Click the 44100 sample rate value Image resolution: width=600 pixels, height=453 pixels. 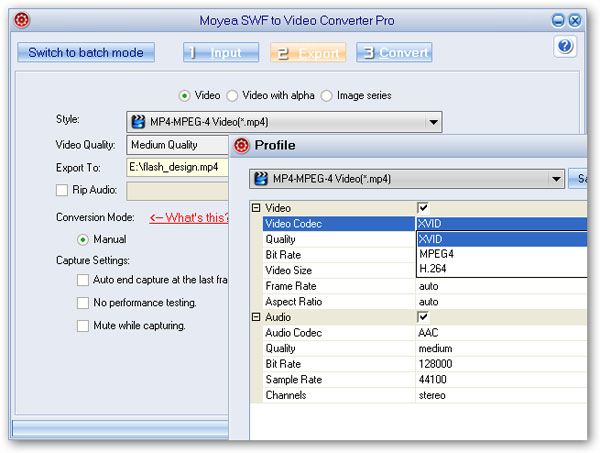pos(433,380)
